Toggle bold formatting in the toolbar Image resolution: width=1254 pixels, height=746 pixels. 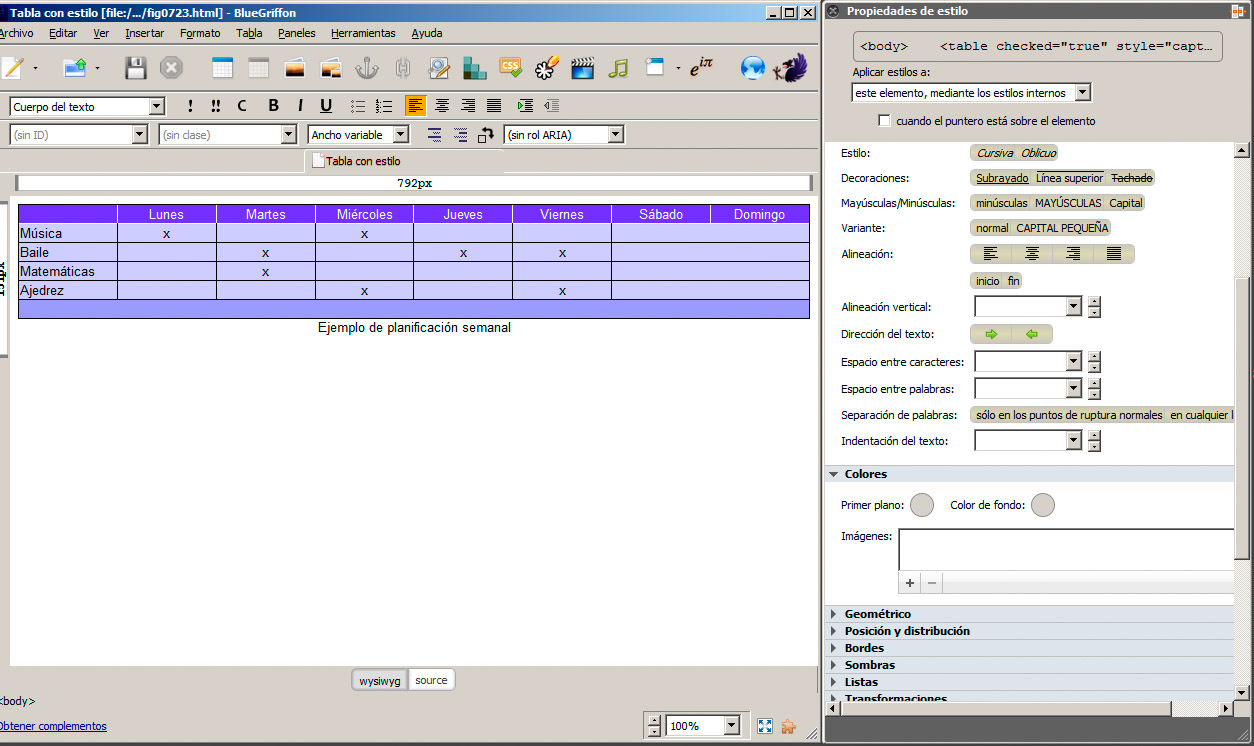(x=274, y=106)
